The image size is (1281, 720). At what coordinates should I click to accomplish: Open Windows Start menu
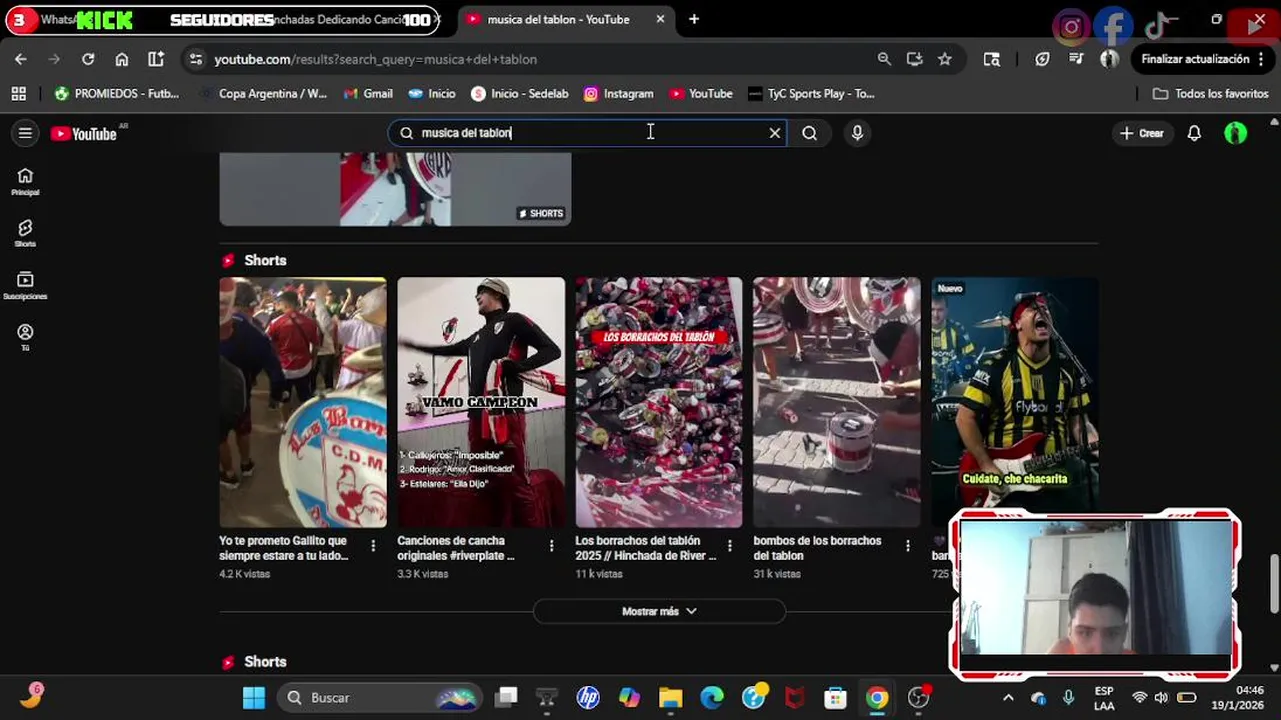(254, 697)
